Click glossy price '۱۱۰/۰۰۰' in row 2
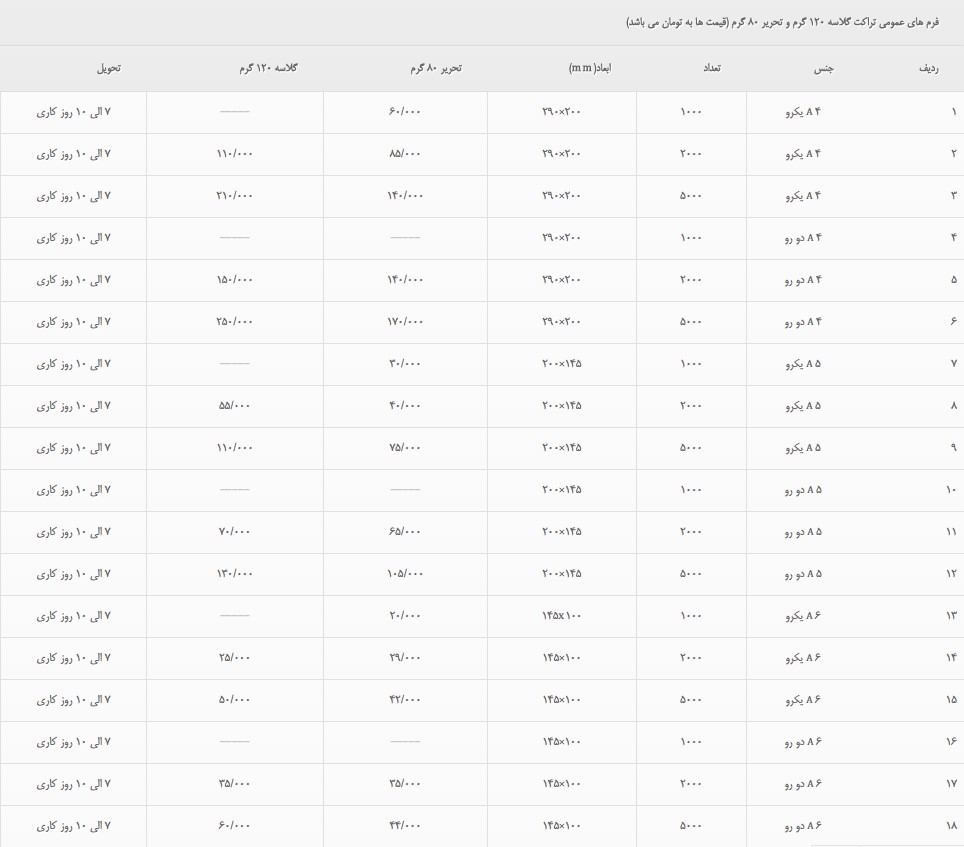Image resolution: width=964 pixels, height=847 pixels. click(x=234, y=154)
